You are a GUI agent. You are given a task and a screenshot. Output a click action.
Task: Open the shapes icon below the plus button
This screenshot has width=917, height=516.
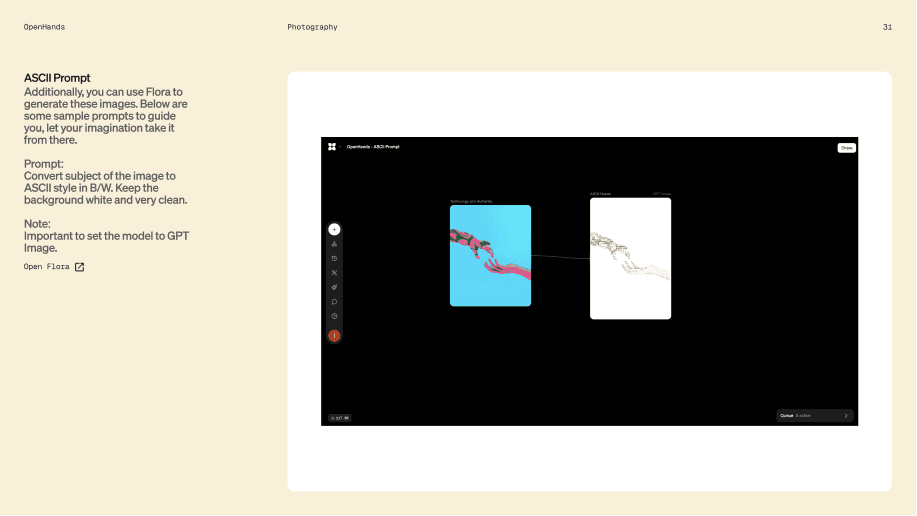tap(335, 244)
